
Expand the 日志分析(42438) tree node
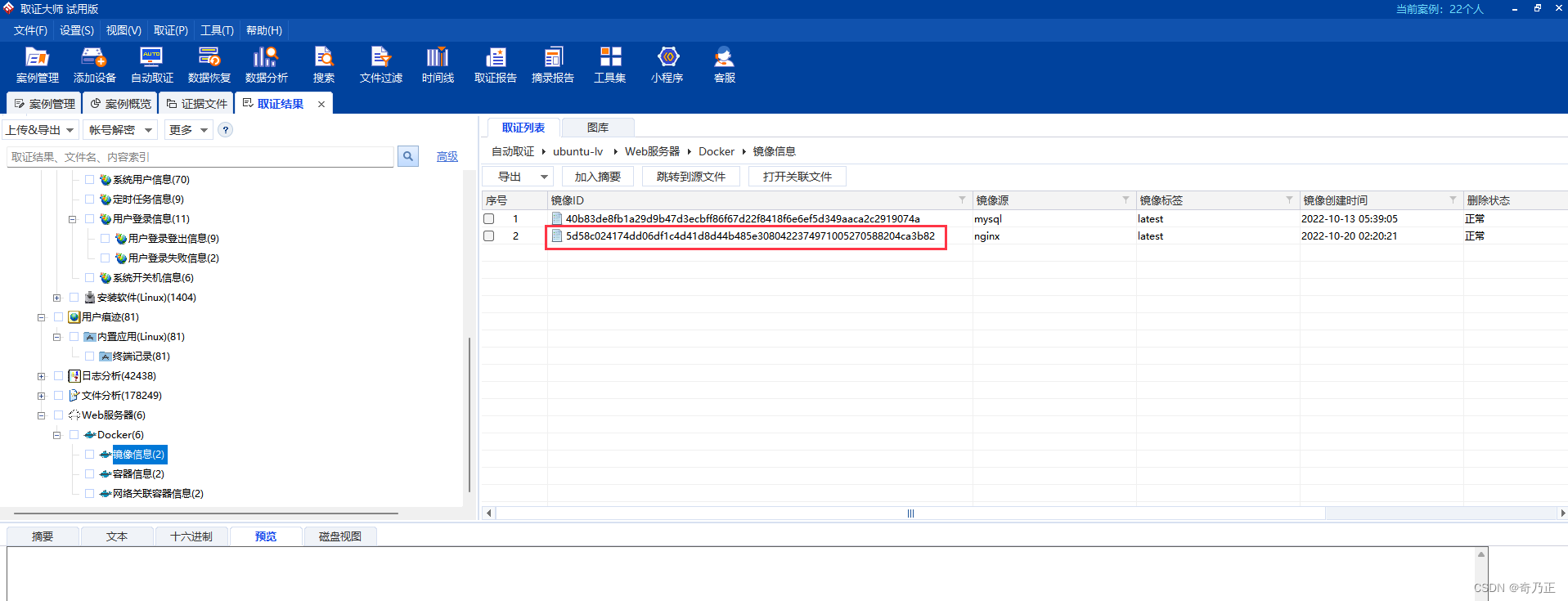click(x=41, y=376)
